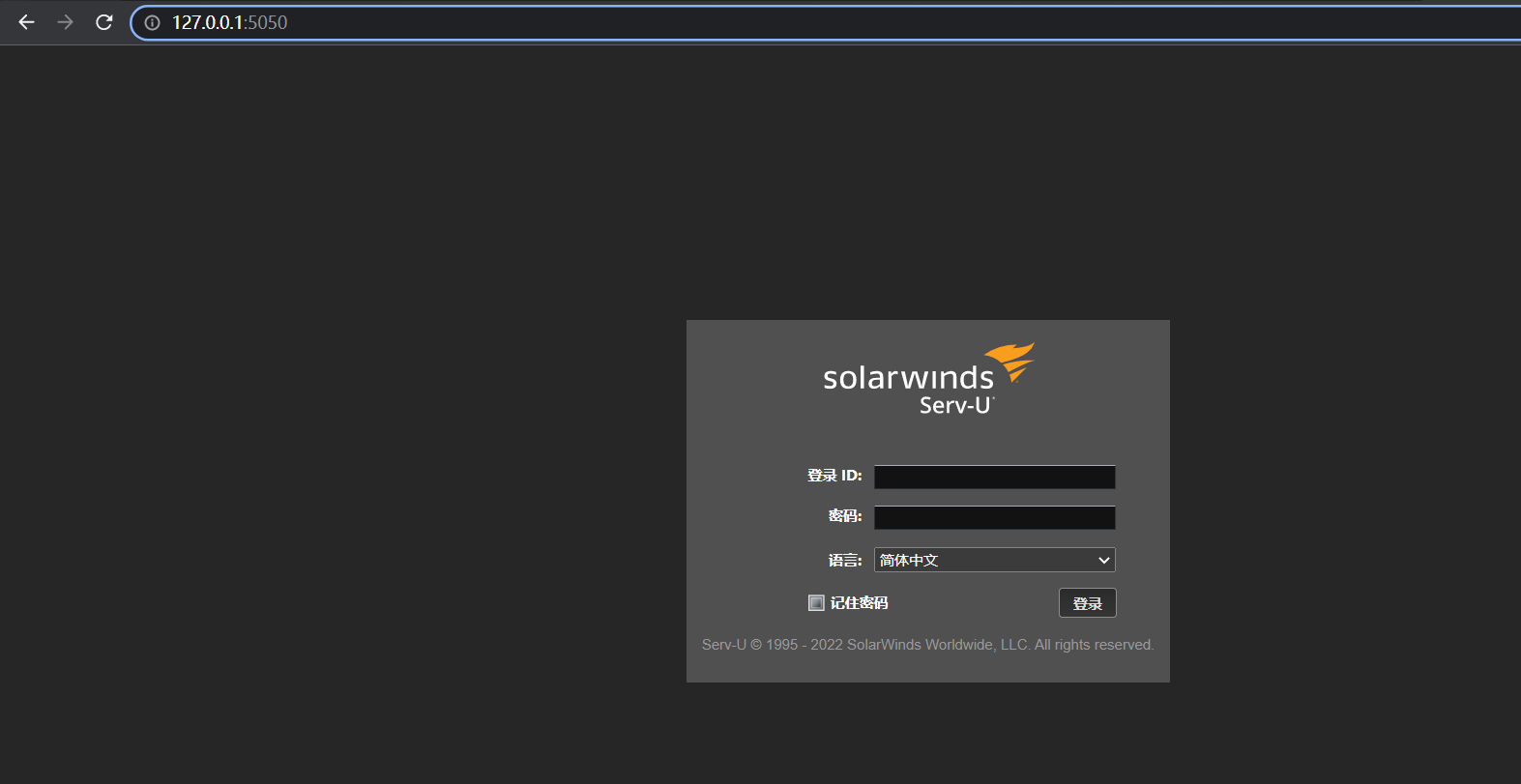Click the 登录 ID: label
This screenshot has height=784, width=1521.
pos(834,476)
